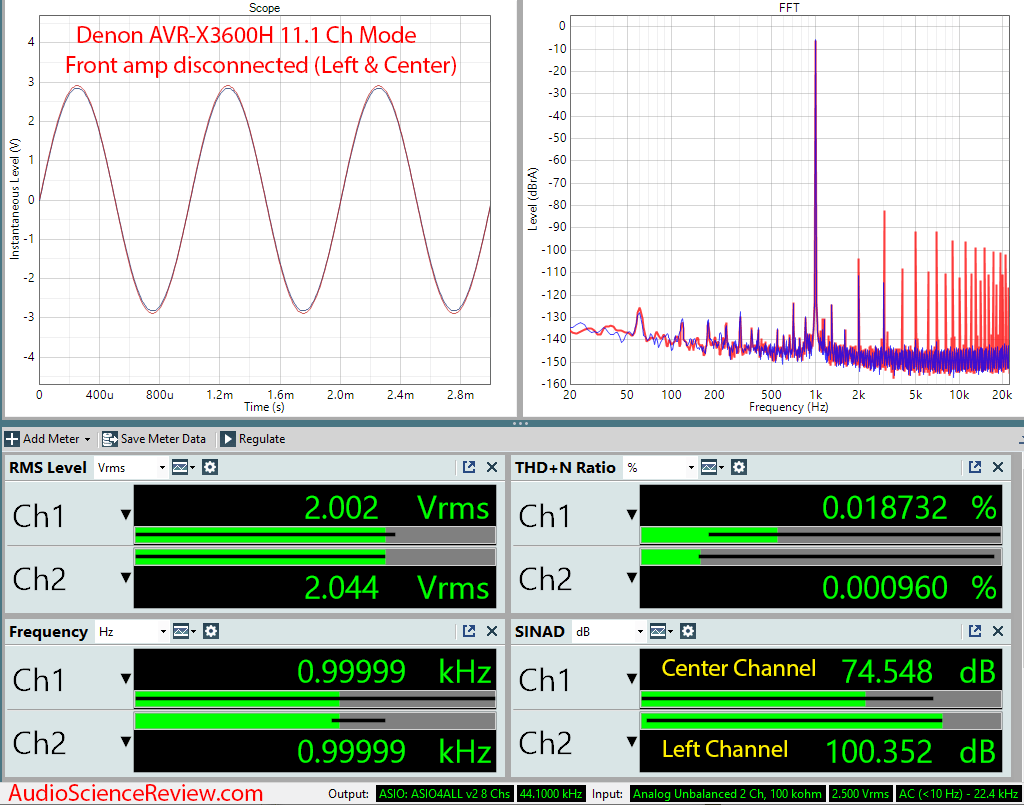The height and width of the screenshot is (805, 1024).
Task: Click the Analog Unbalanced input setting
Action: [727, 794]
